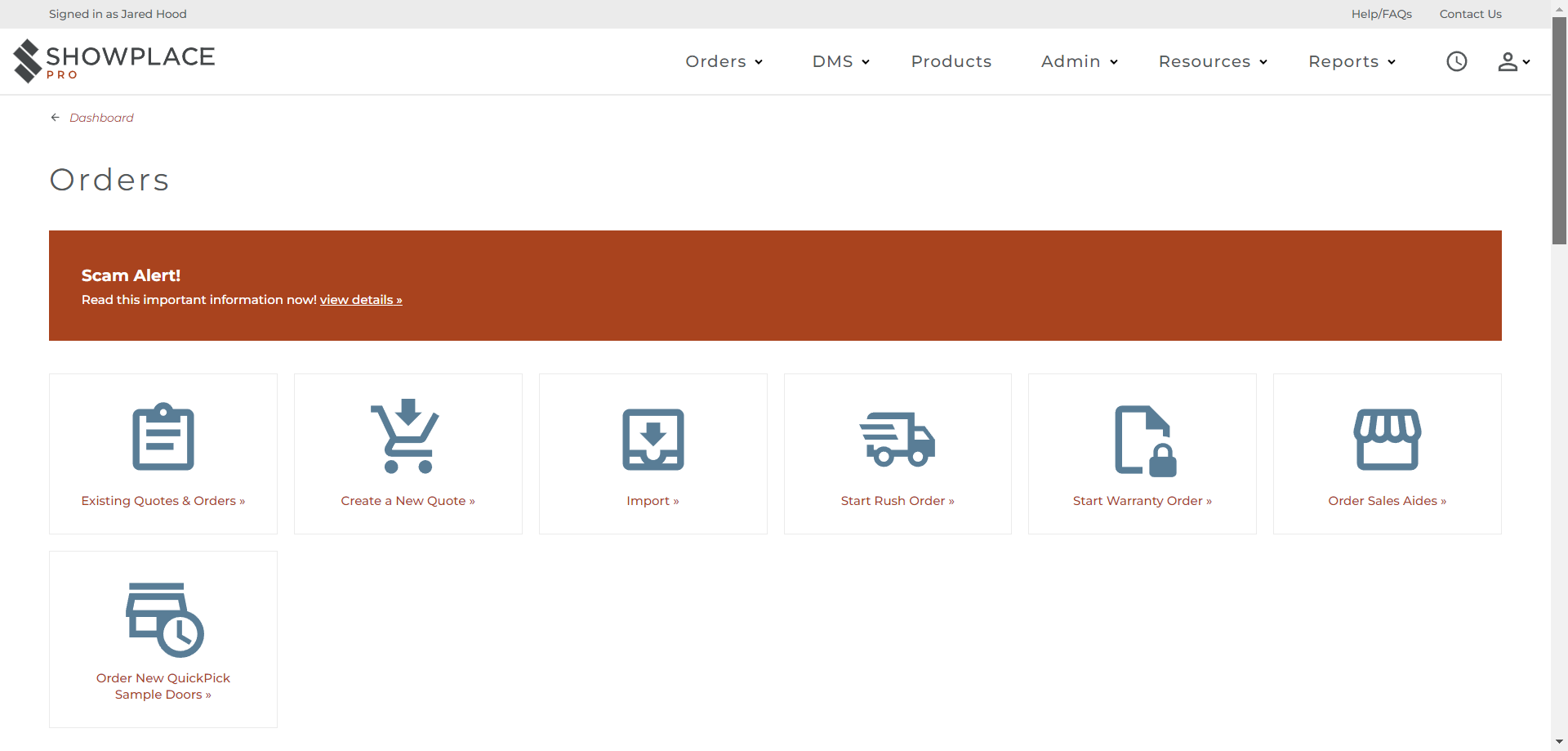Click the Orders page heading
This screenshot has width=1568, height=751.
[109, 180]
